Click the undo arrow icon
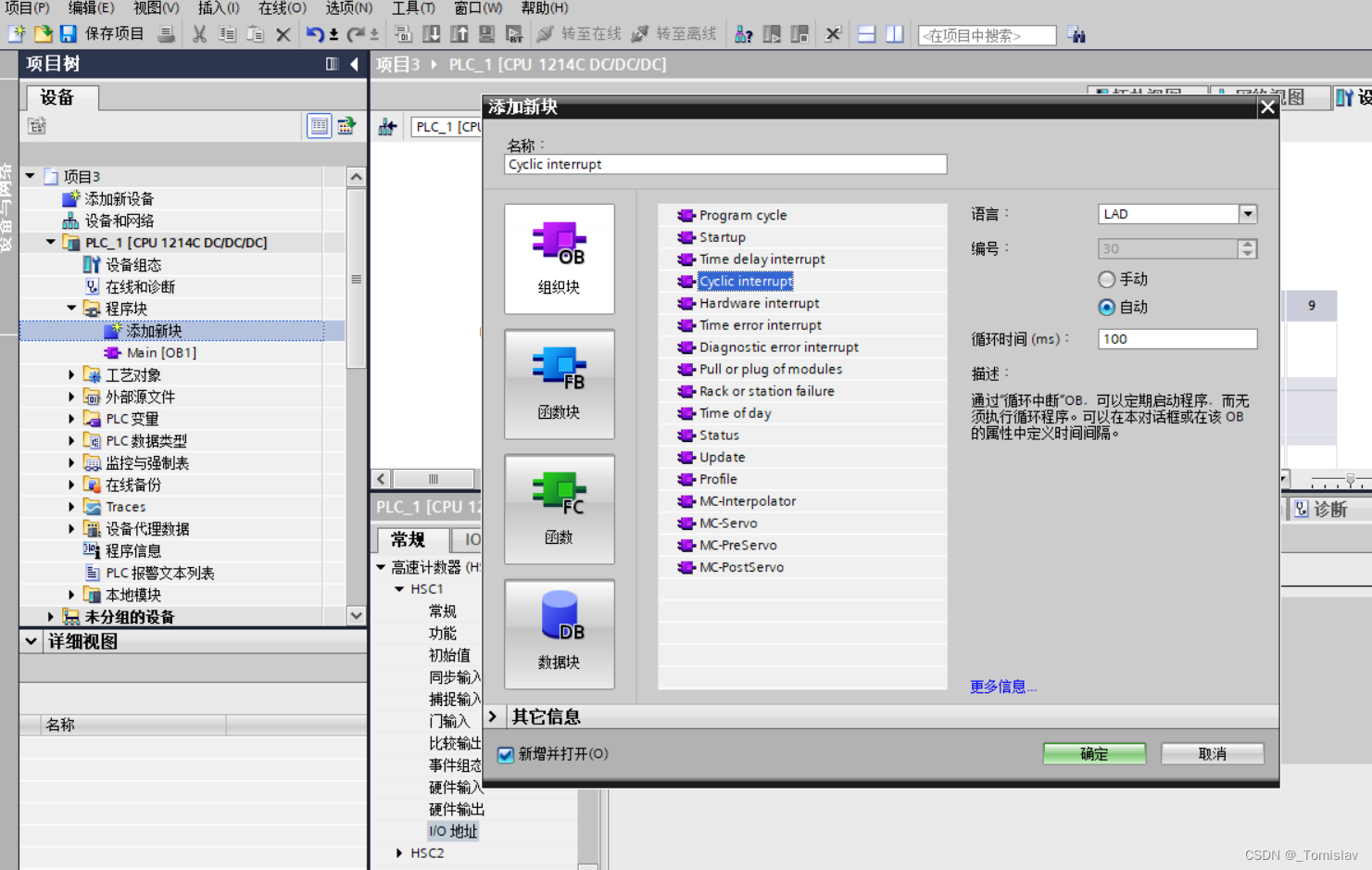 coord(315,34)
